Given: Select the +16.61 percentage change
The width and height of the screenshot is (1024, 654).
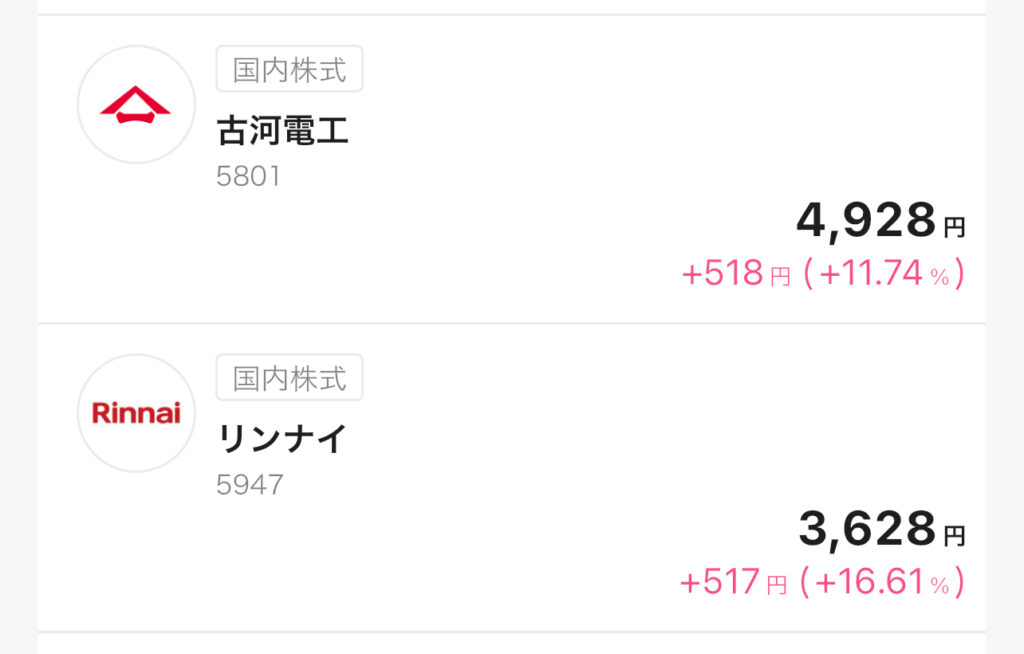Looking at the screenshot, I should pyautogui.click(x=868, y=581).
